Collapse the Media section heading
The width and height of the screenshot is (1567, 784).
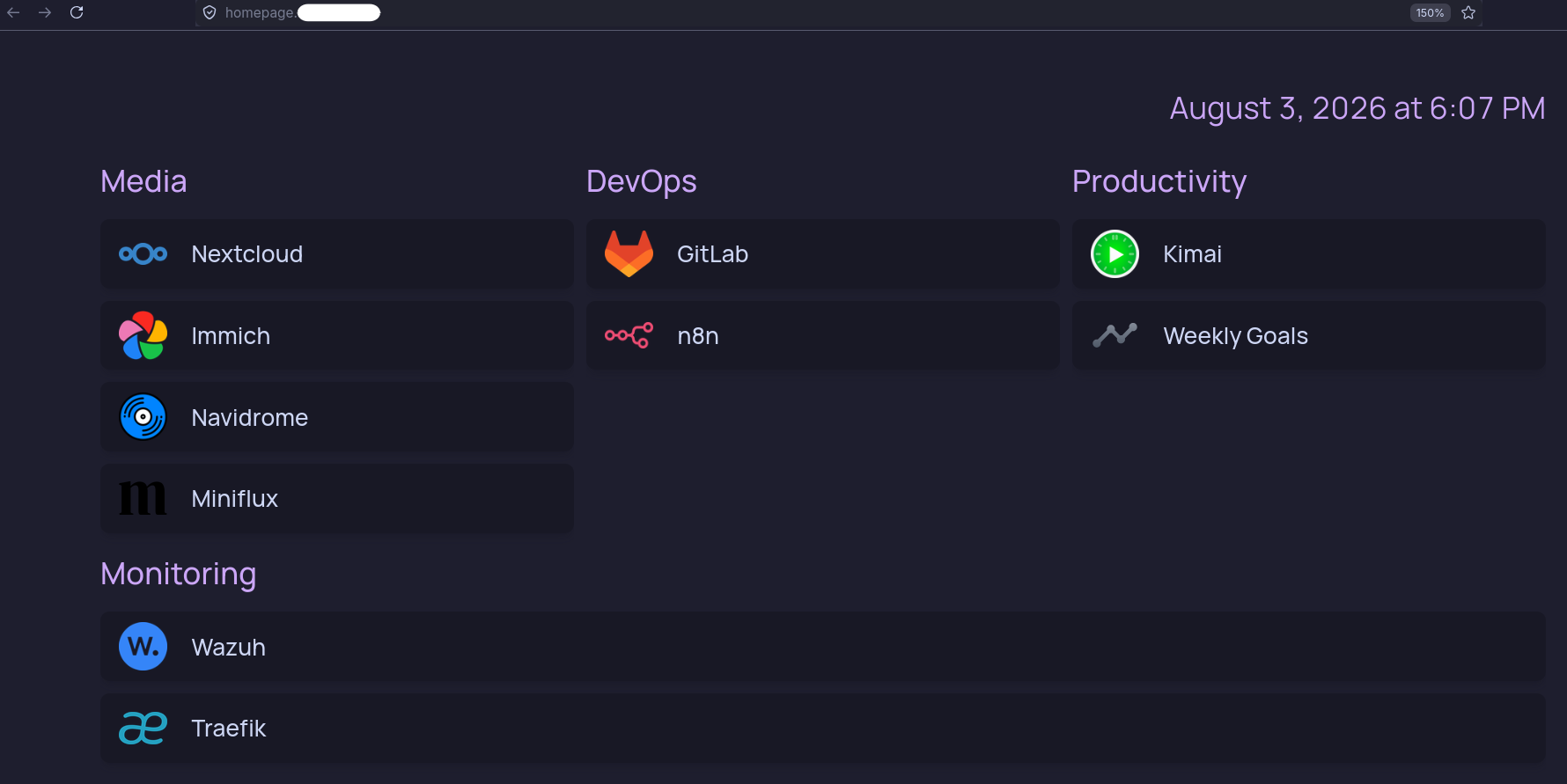pyautogui.click(x=143, y=181)
